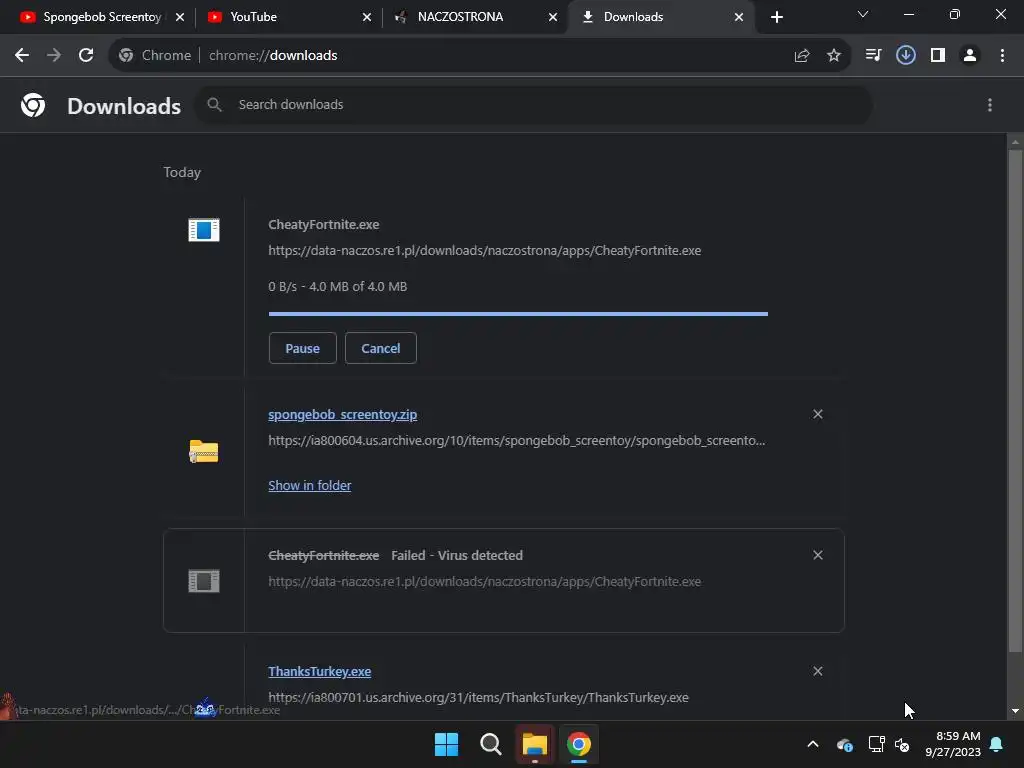
Task: Open the downloads bubble icon in toolbar
Action: point(906,56)
